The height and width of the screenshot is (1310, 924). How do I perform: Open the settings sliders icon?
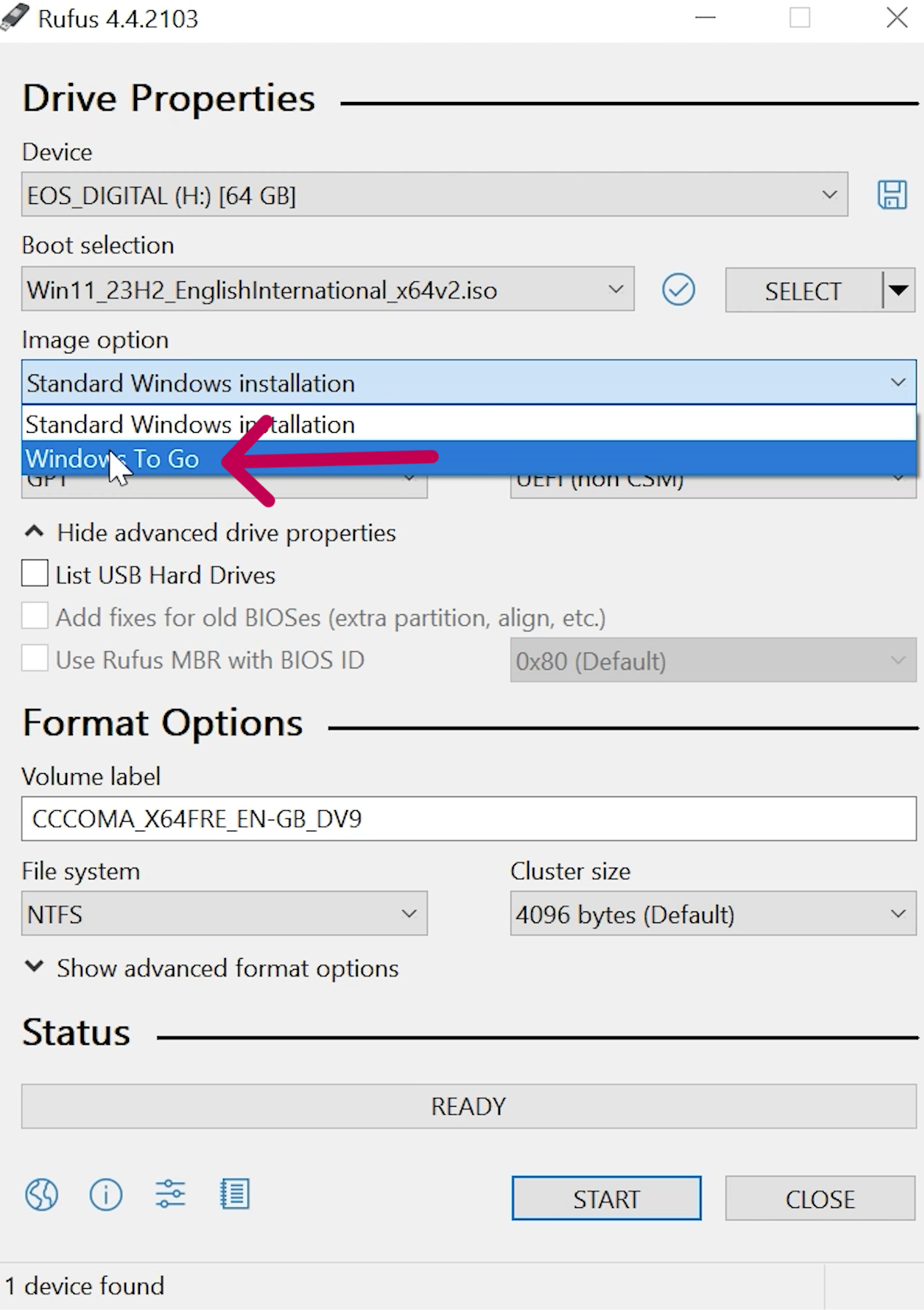(x=170, y=1195)
